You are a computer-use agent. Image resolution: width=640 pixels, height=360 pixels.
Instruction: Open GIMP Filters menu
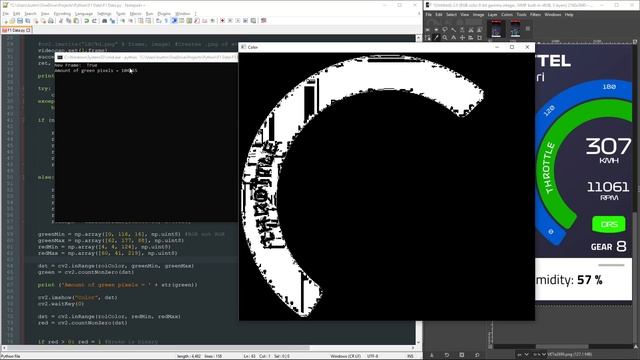[535, 15]
